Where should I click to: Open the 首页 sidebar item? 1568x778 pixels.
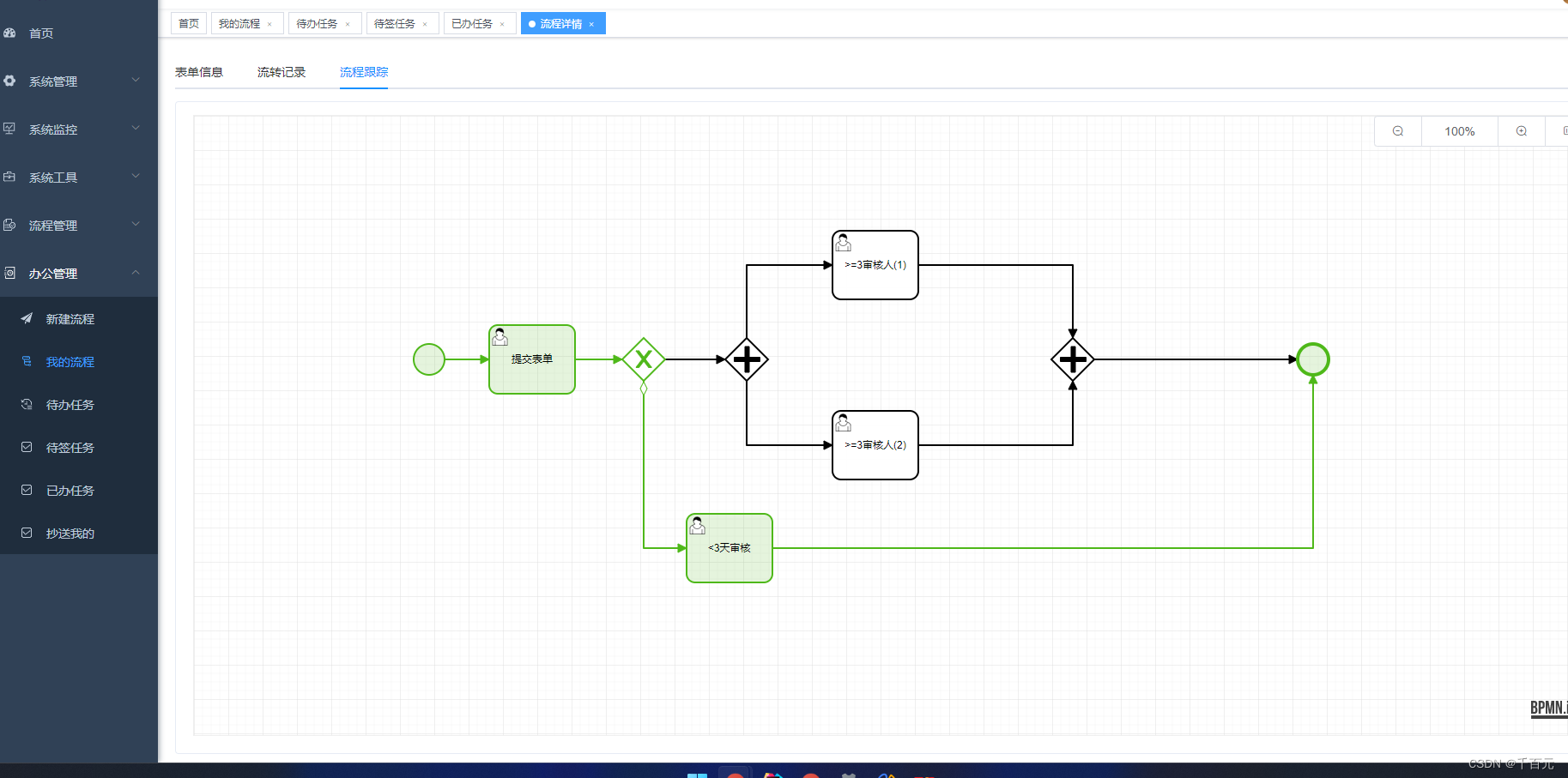[79, 33]
